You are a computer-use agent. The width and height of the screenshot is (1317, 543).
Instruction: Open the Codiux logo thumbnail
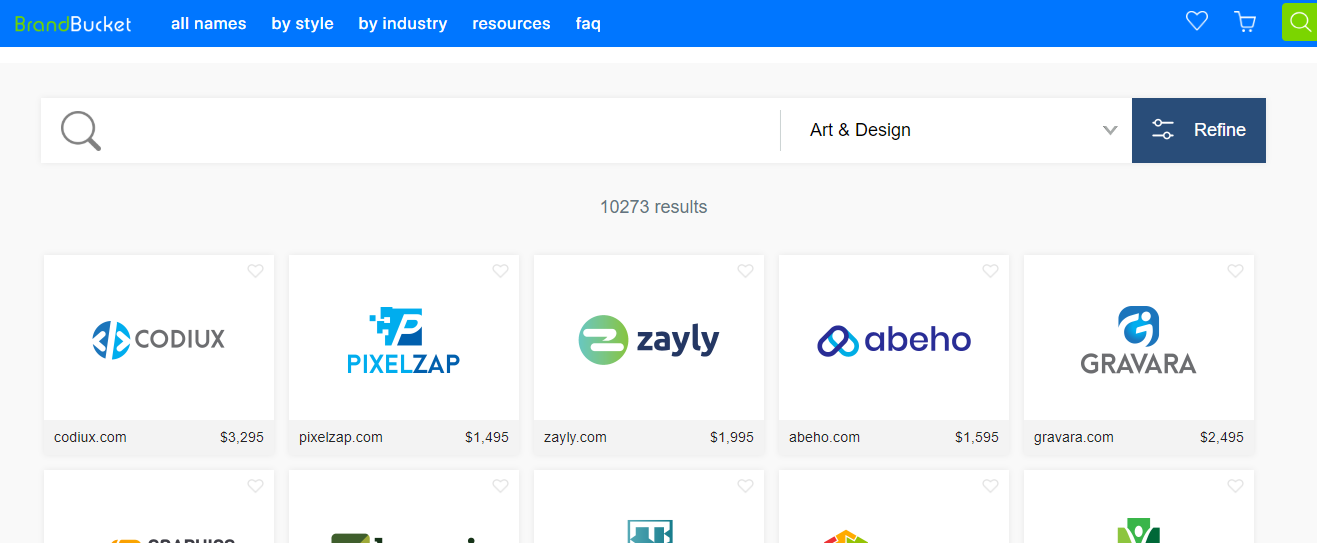click(x=159, y=340)
